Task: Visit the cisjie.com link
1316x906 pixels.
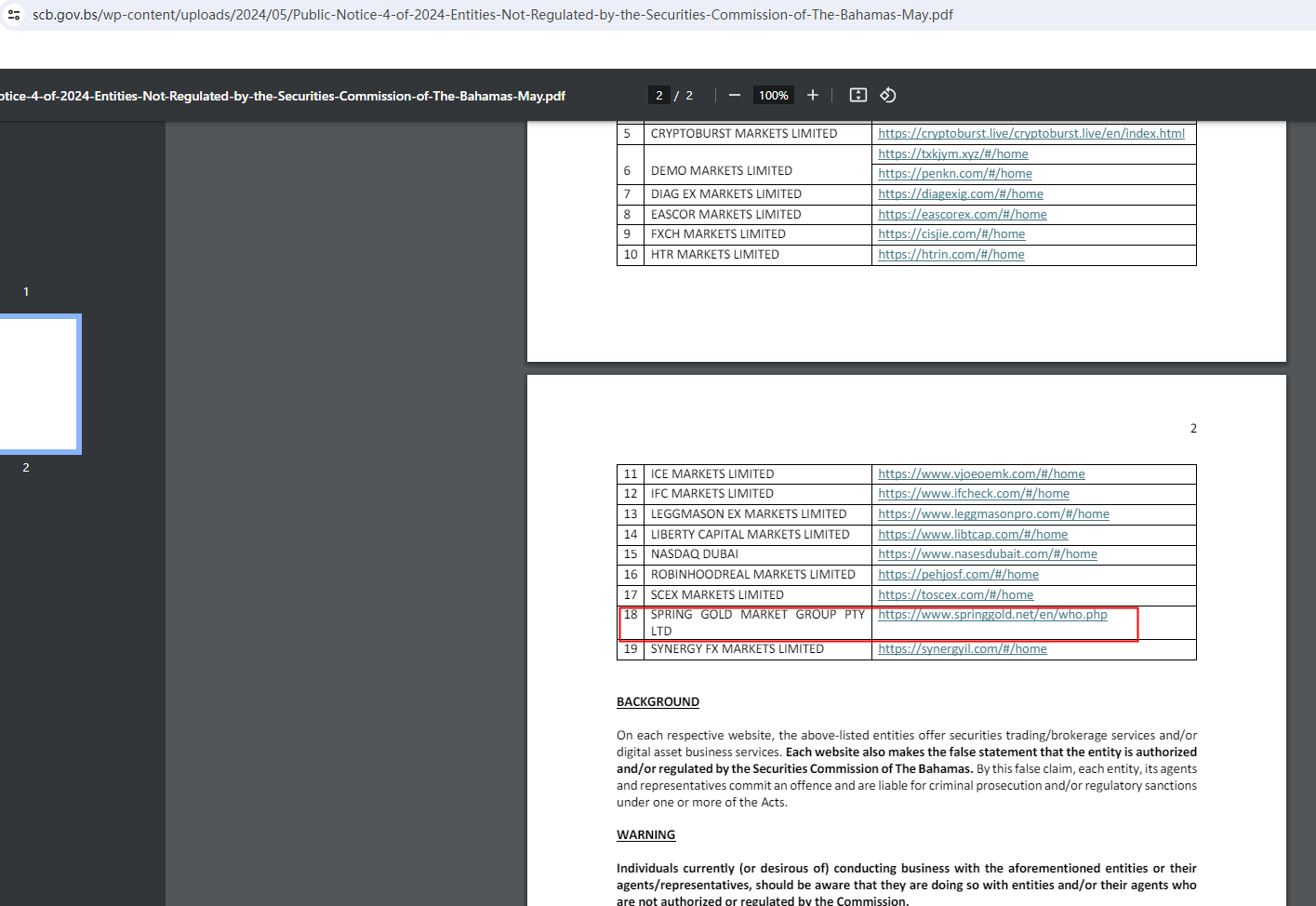Action: 951,234
